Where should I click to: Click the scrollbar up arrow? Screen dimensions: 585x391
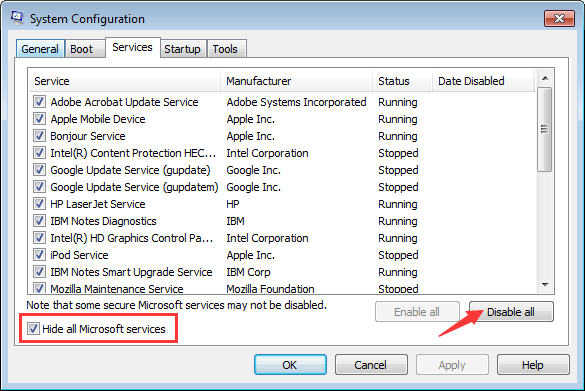point(545,78)
